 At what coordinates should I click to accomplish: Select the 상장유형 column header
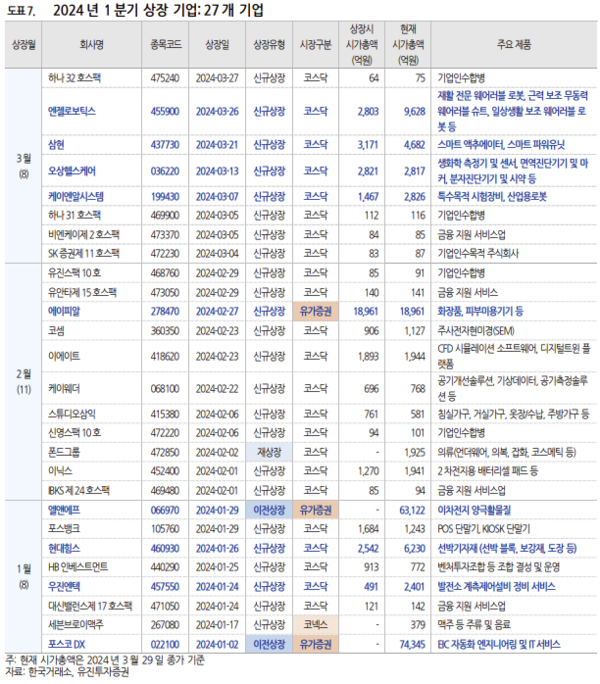pyautogui.click(x=269, y=44)
